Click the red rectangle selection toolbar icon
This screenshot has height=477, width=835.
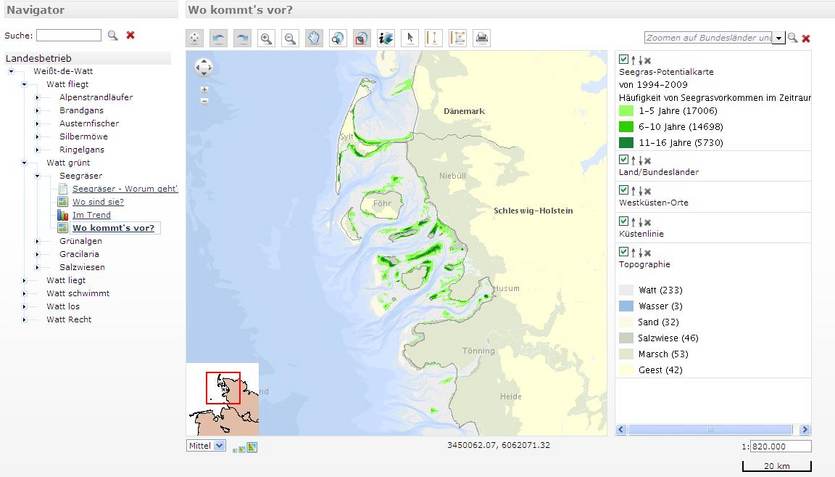point(362,38)
